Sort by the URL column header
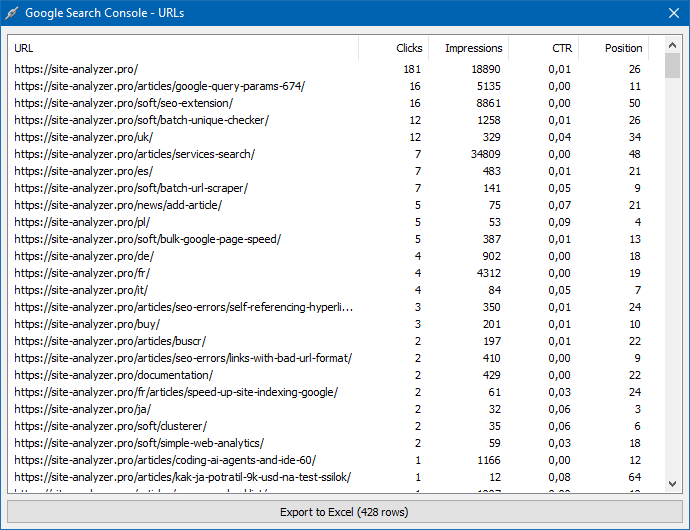This screenshot has width=690, height=530. coord(183,48)
